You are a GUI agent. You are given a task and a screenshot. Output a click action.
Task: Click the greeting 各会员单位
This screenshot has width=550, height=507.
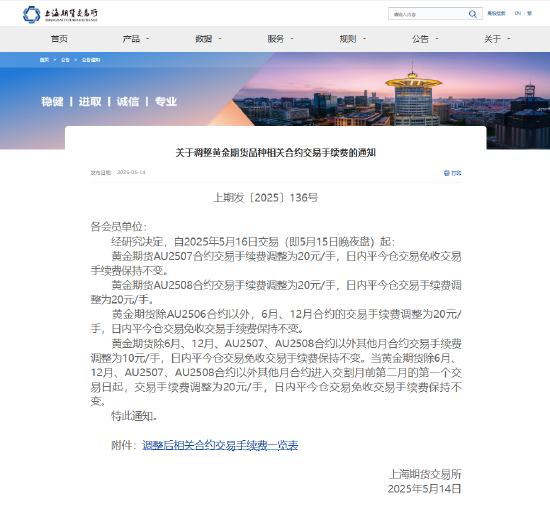coord(119,227)
